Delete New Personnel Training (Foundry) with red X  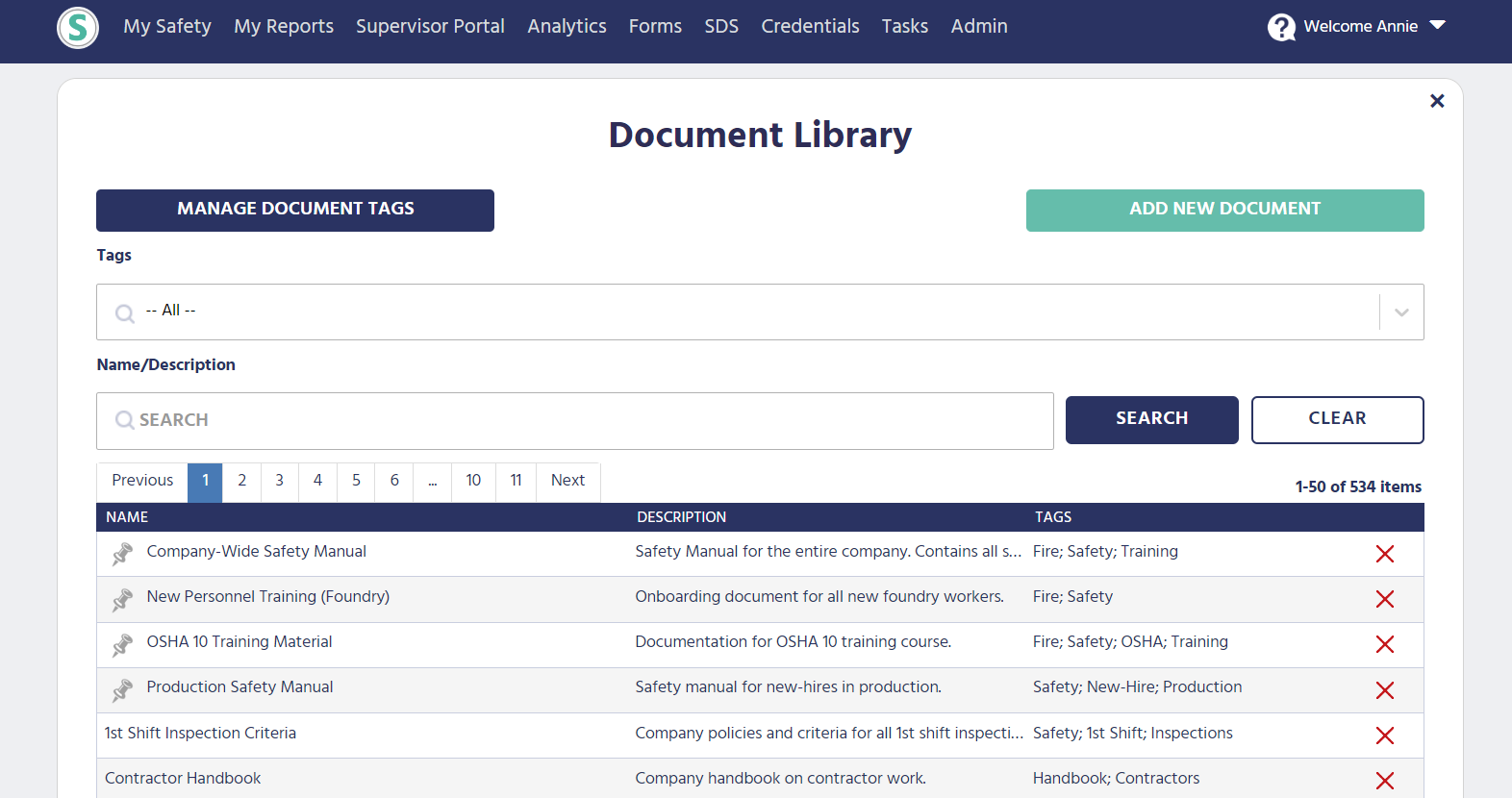[1385, 599]
